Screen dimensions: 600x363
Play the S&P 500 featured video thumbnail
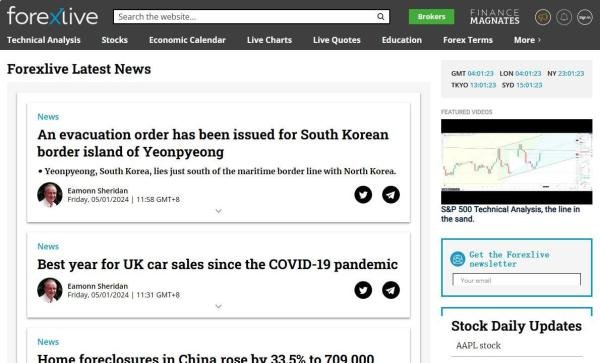[x=517, y=161]
